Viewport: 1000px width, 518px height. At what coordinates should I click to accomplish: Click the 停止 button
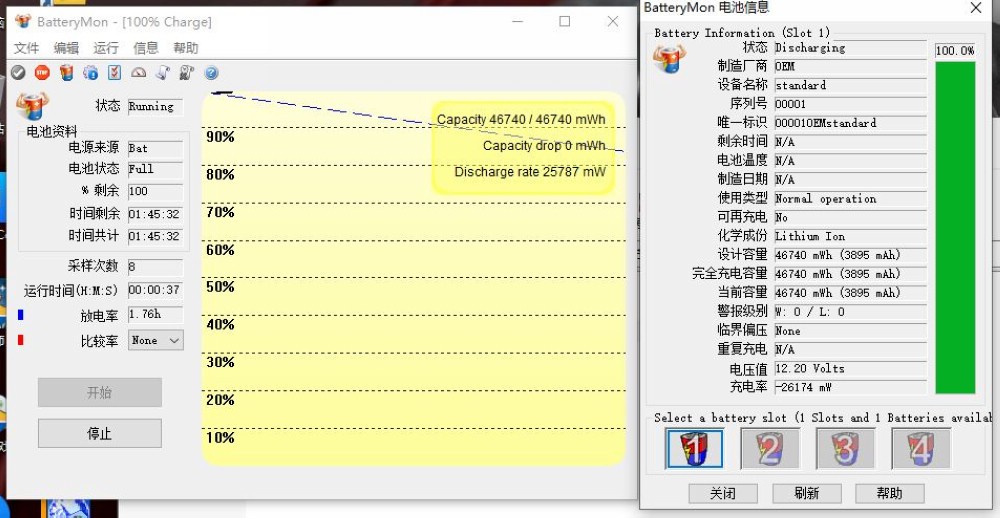coord(99,433)
